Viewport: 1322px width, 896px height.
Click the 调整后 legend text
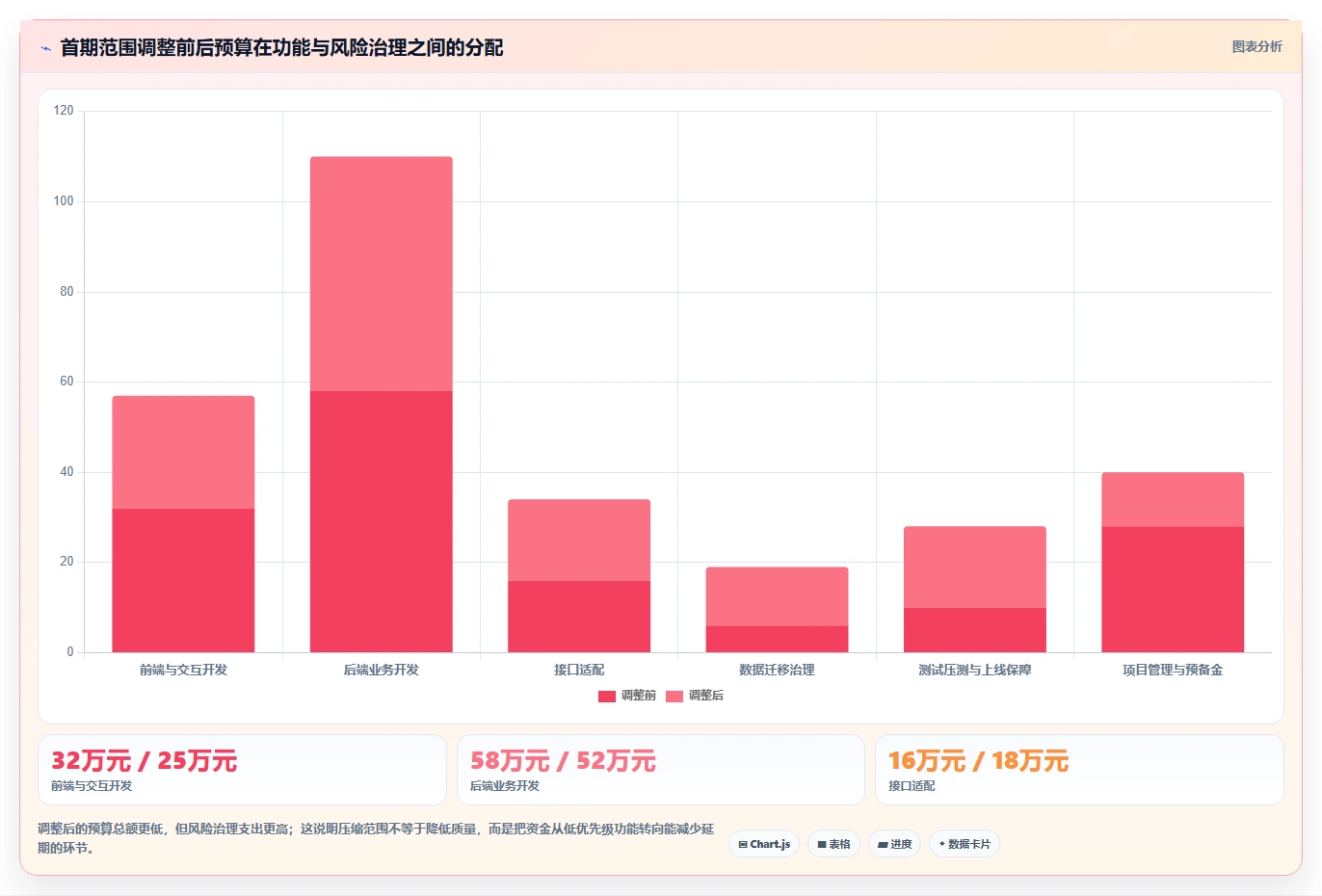click(x=705, y=696)
